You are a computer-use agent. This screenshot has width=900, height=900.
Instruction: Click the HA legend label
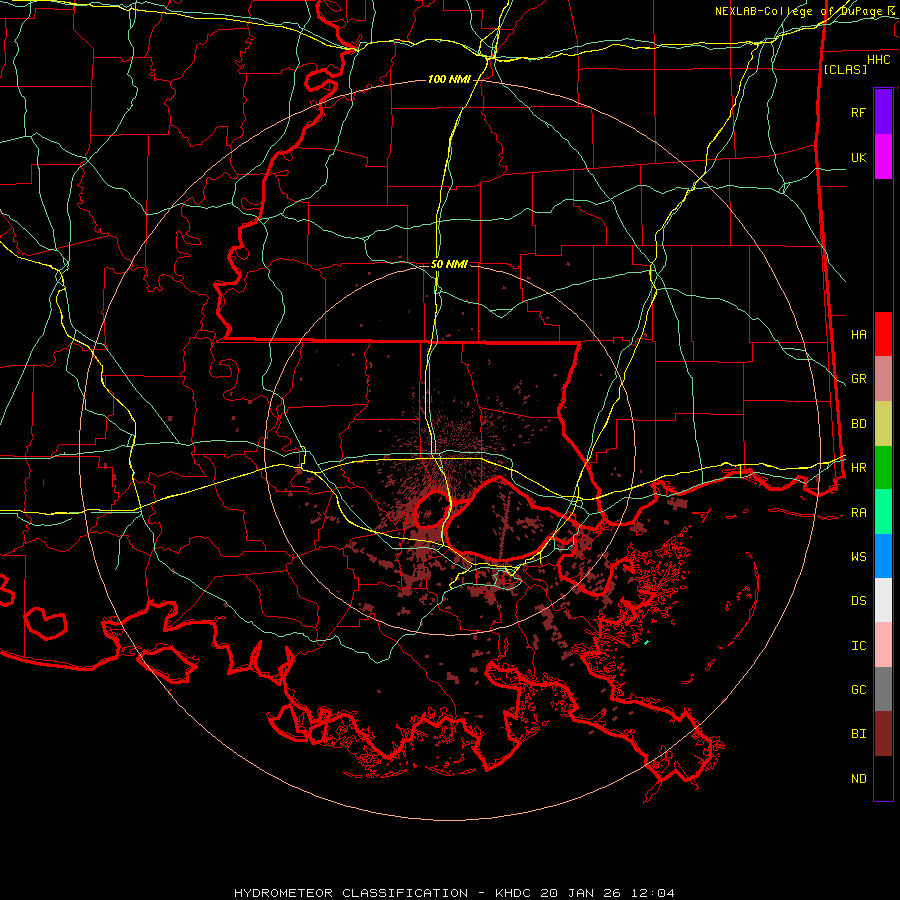click(858, 334)
